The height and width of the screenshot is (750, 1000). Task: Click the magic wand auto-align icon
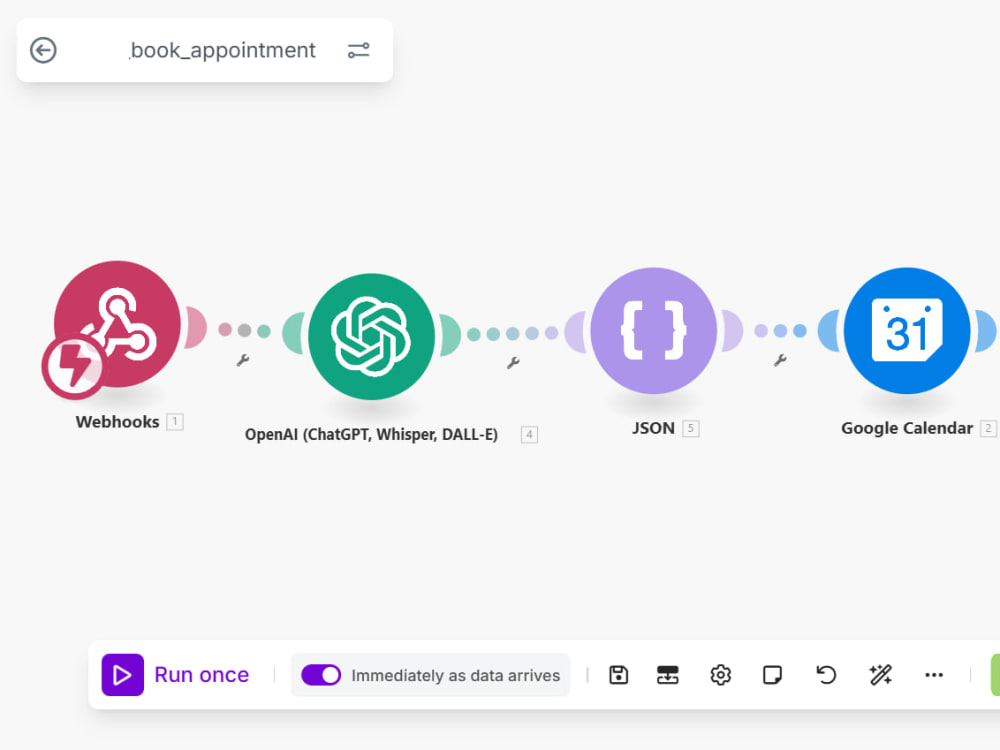point(880,675)
